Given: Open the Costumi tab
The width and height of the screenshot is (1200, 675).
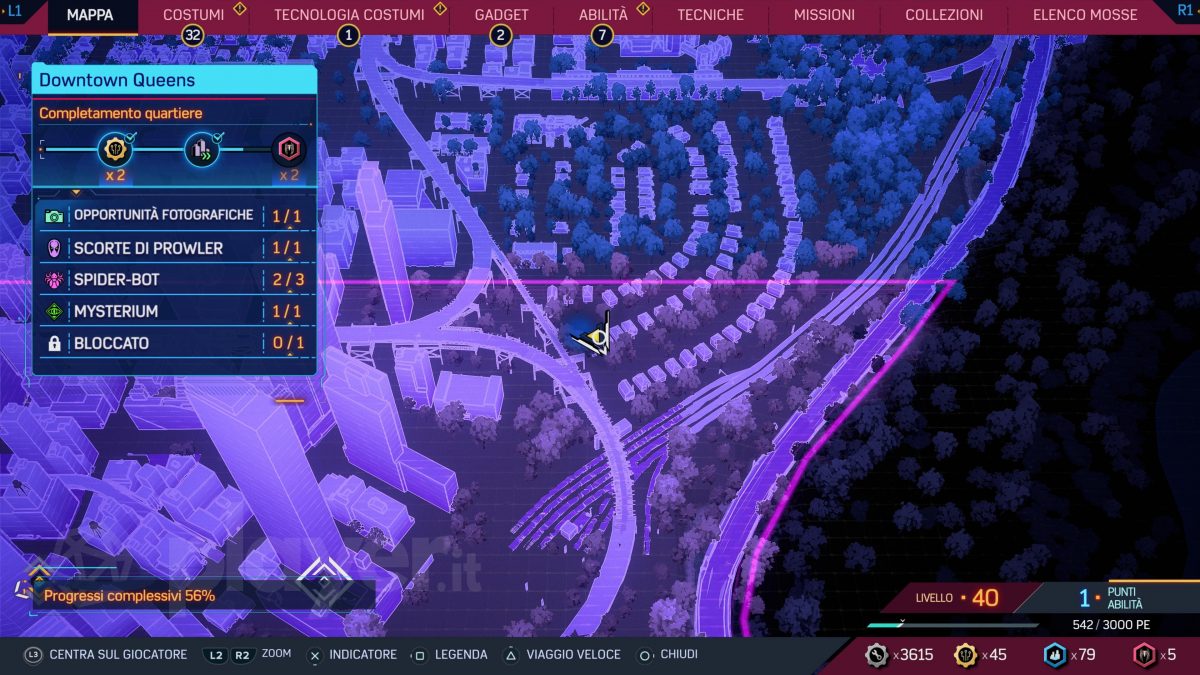Looking at the screenshot, I should [193, 15].
